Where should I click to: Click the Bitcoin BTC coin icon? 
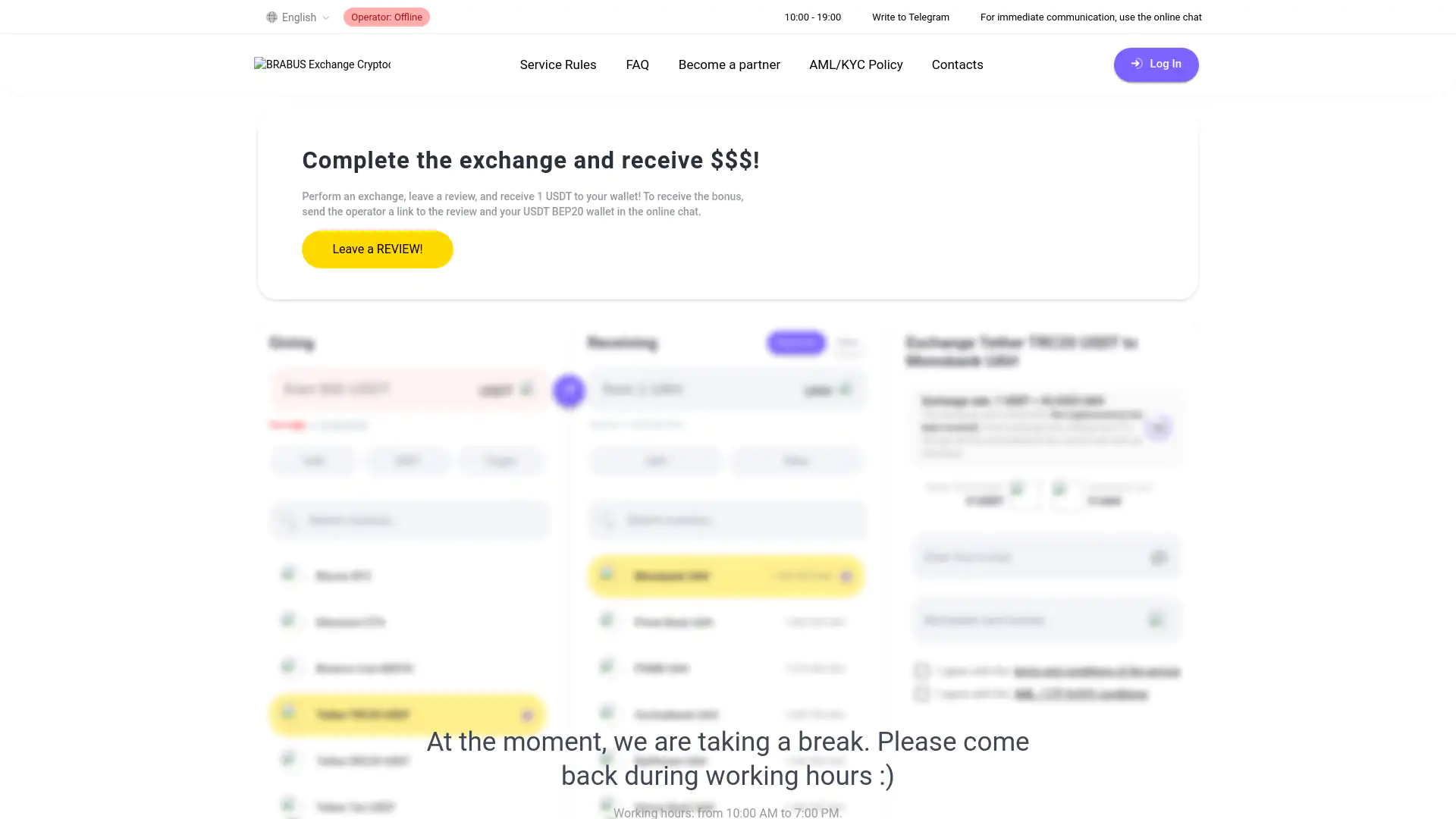pyautogui.click(x=288, y=574)
